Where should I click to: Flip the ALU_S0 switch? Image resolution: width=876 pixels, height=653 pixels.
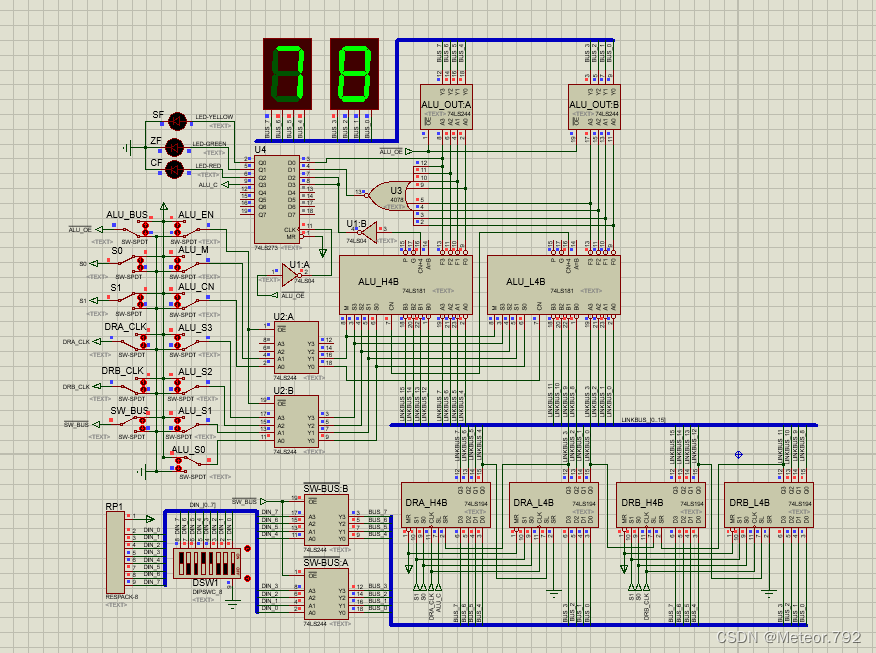click(x=191, y=463)
